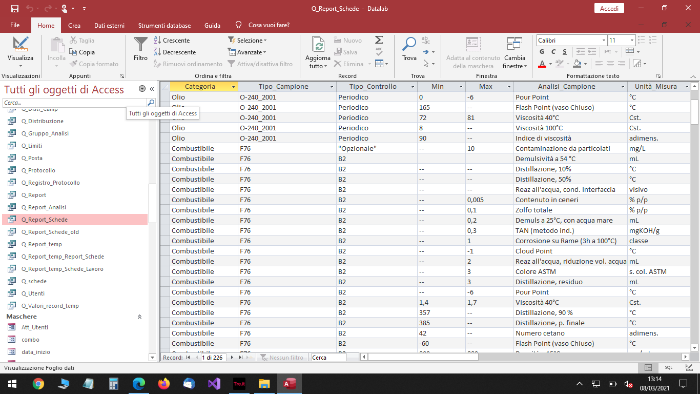Open the Guida tab
Screen dimensions: 700x394
coord(212,25)
